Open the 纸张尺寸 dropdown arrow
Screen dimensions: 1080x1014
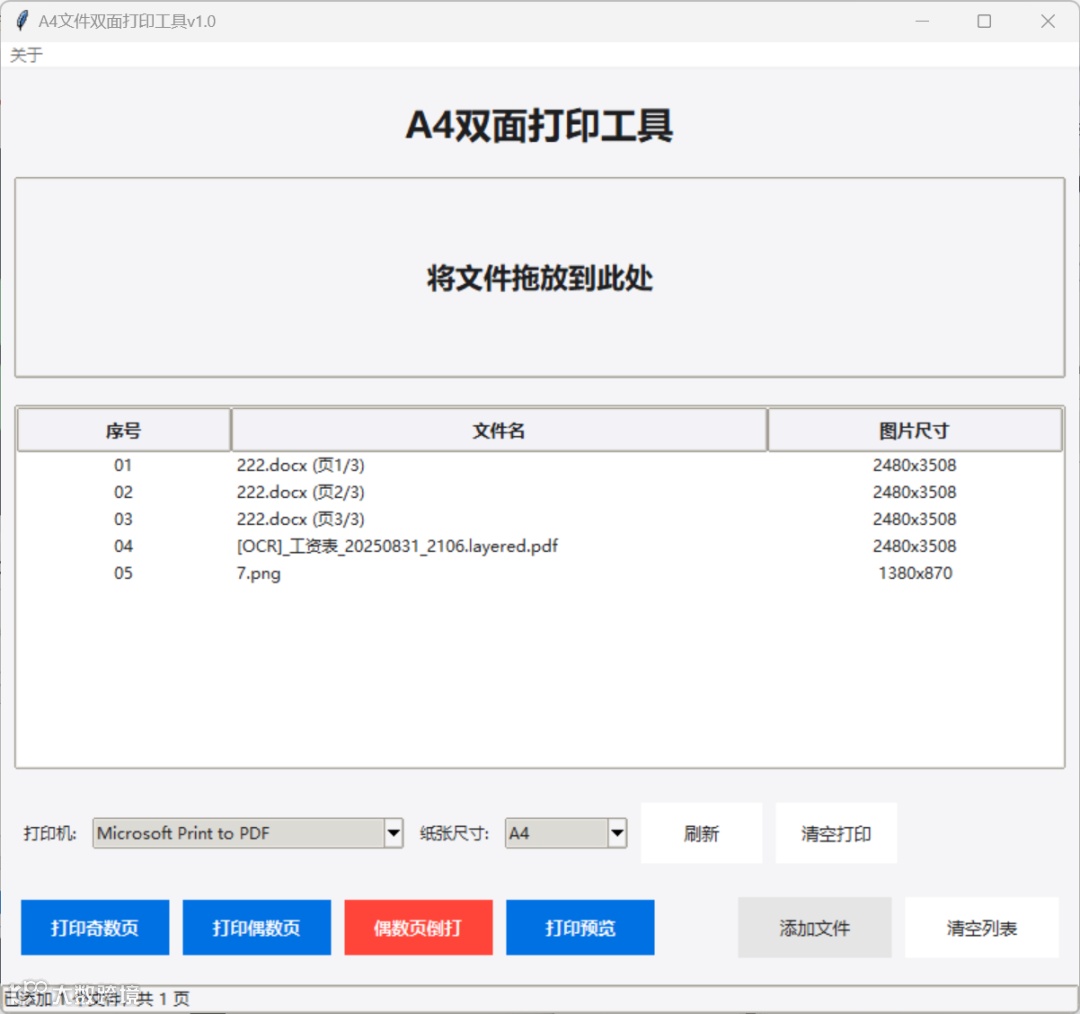[617, 833]
